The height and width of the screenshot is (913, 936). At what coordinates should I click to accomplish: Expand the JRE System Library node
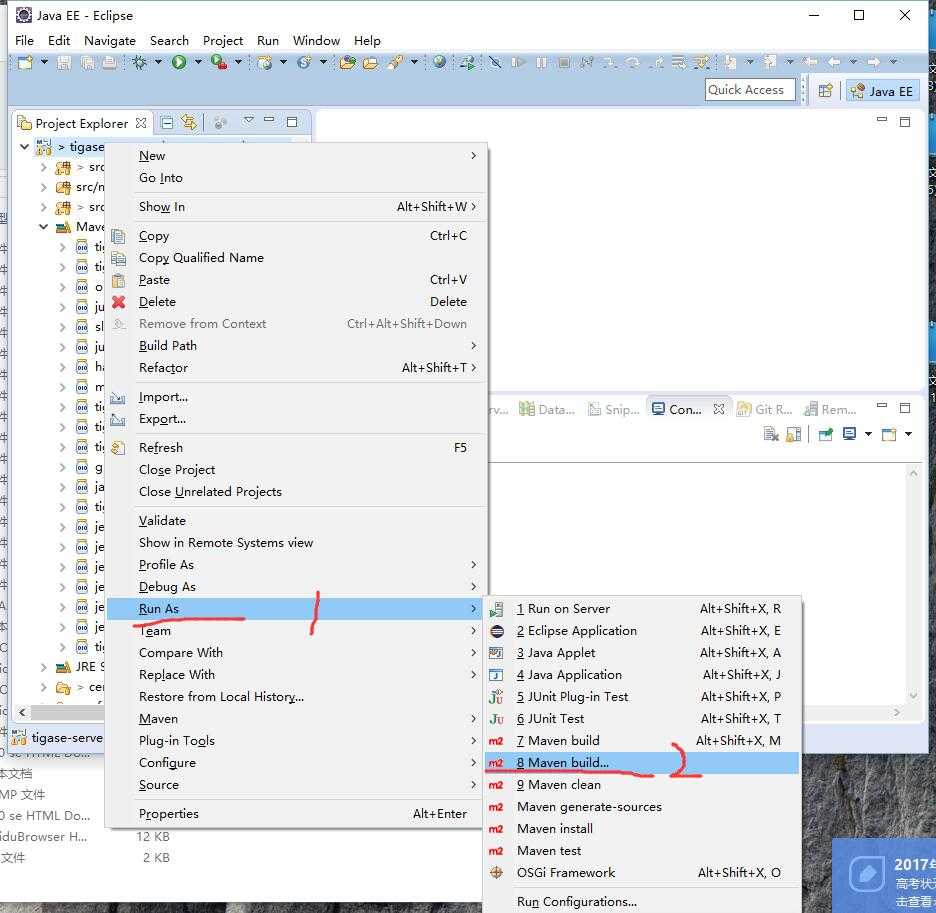[44, 667]
